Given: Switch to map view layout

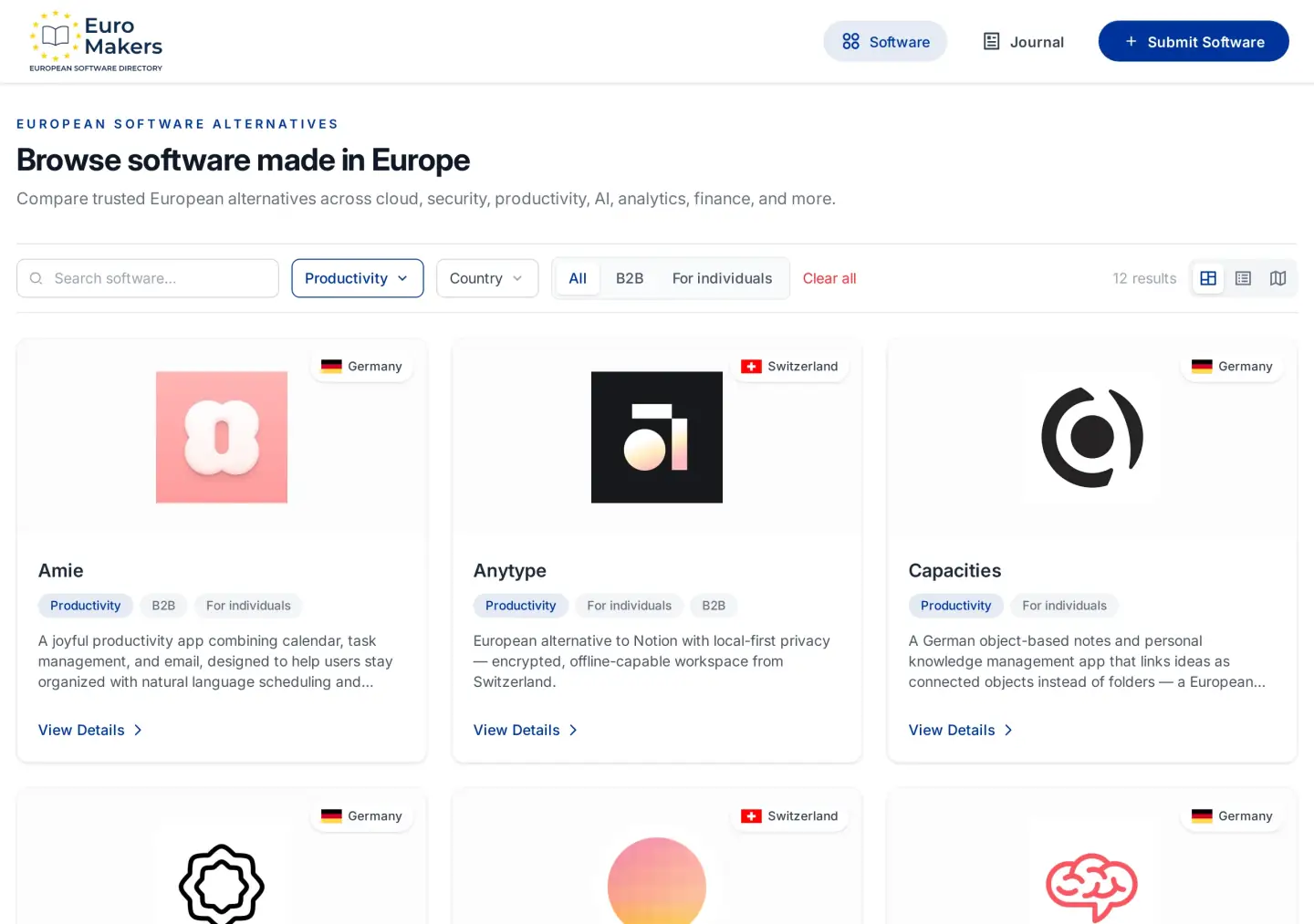Looking at the screenshot, I should point(1277,278).
